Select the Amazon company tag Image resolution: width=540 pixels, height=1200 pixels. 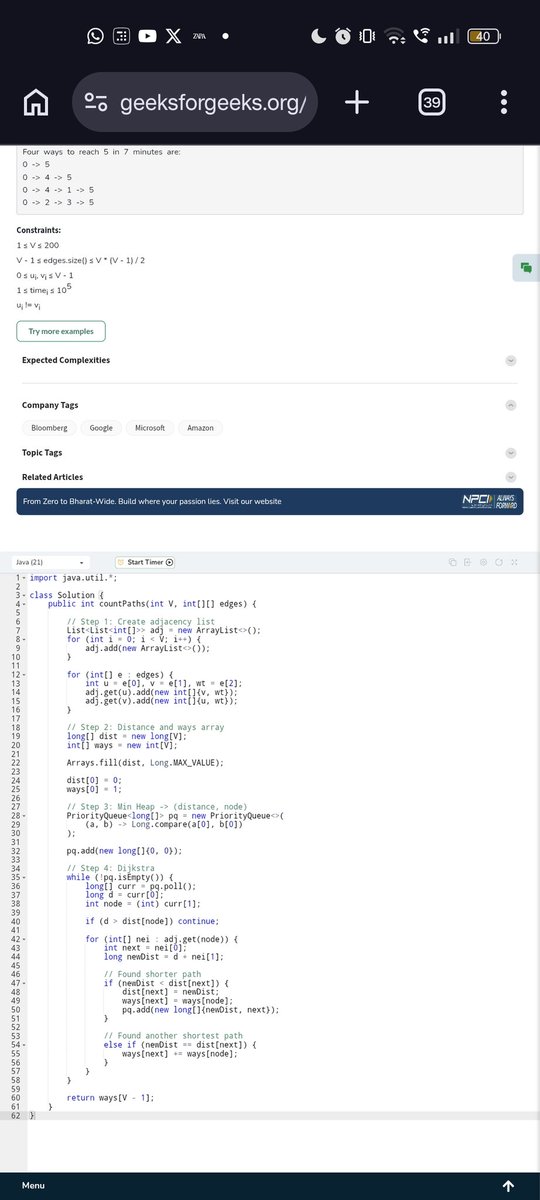tap(200, 428)
